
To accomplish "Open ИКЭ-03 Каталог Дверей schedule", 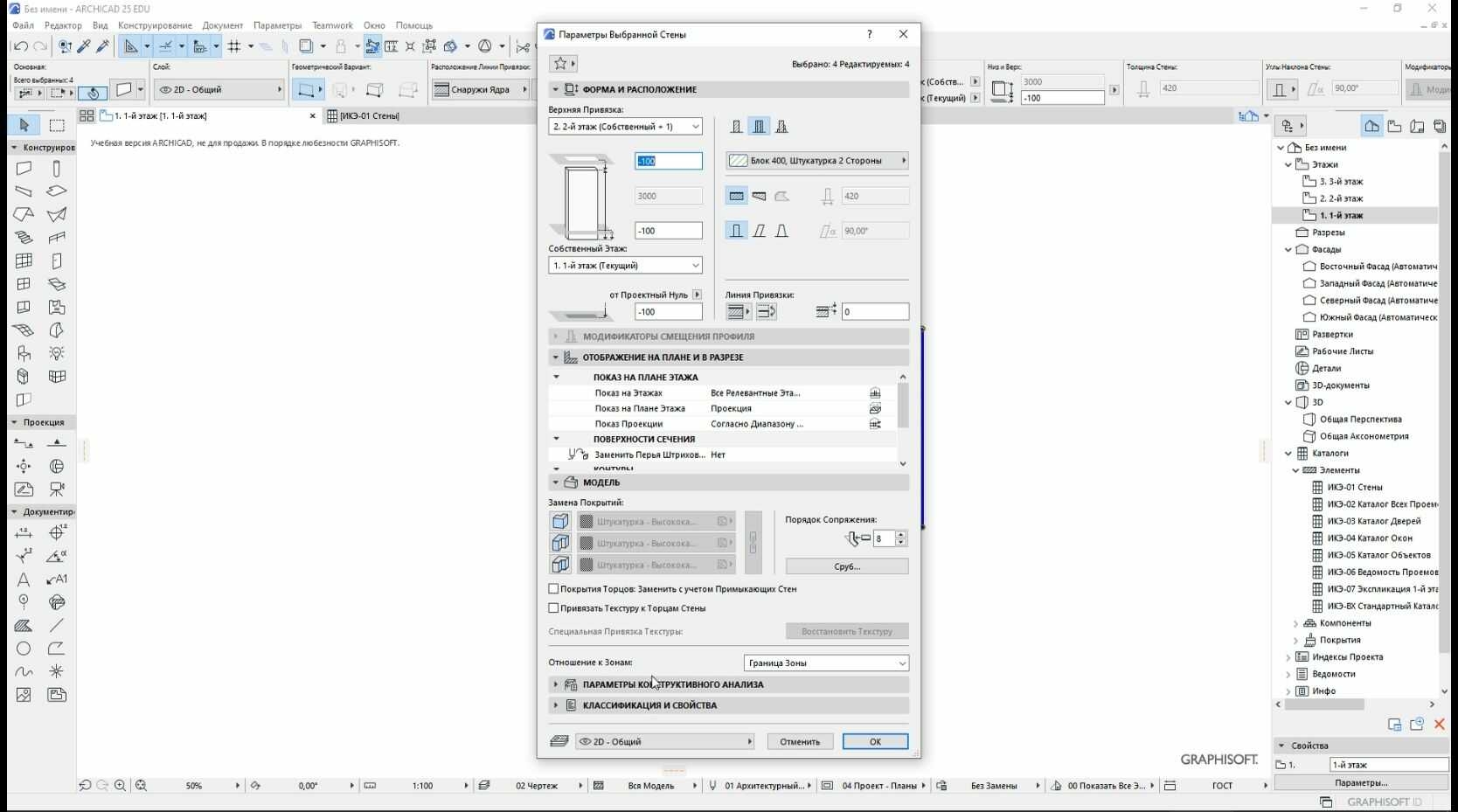I will 1373,521.
